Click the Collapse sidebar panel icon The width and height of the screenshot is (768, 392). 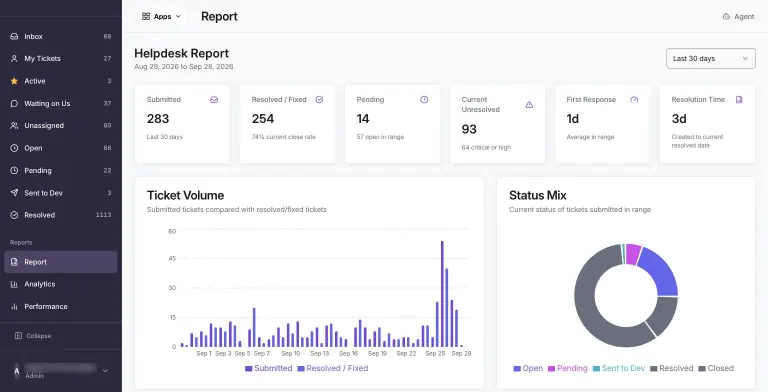(19, 336)
